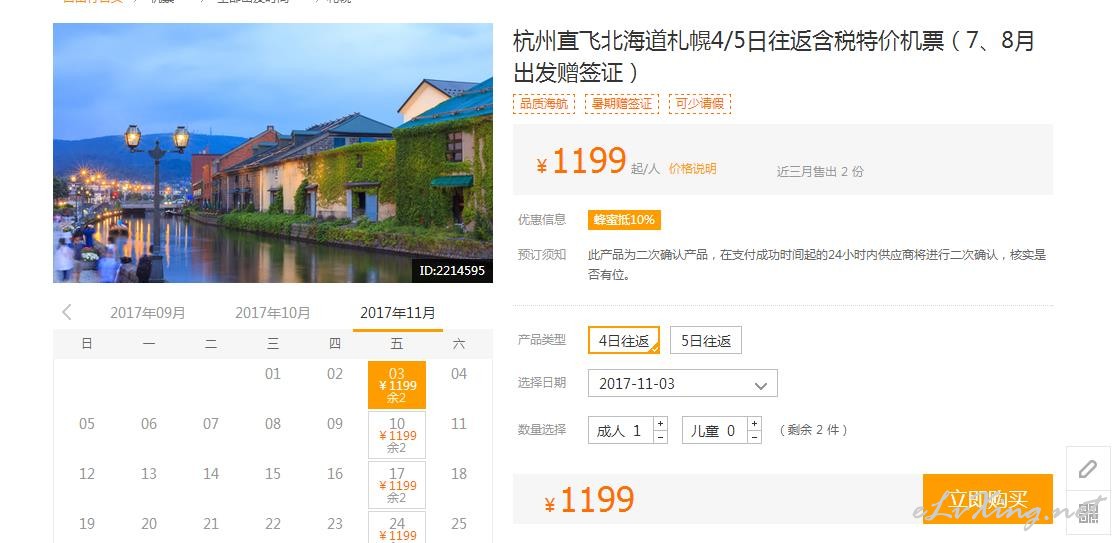This screenshot has height=543, width=1117.
Task: Open the QR code icon
Action: click(1088, 512)
